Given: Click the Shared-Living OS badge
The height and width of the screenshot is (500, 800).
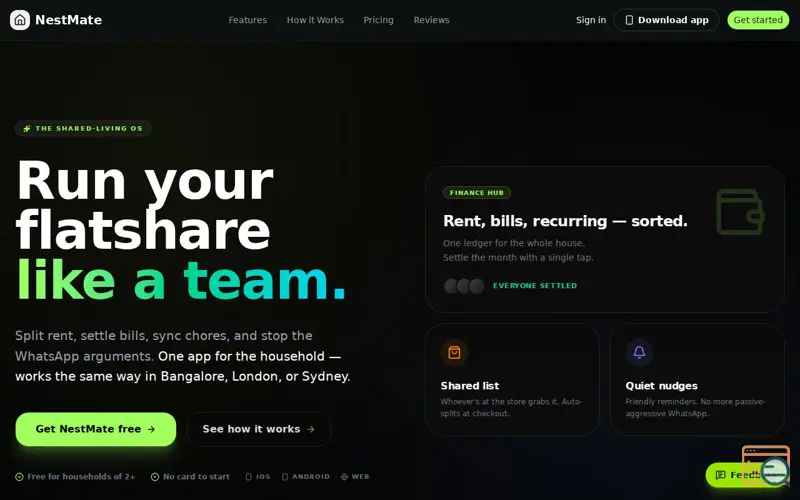Looking at the screenshot, I should [83, 129].
